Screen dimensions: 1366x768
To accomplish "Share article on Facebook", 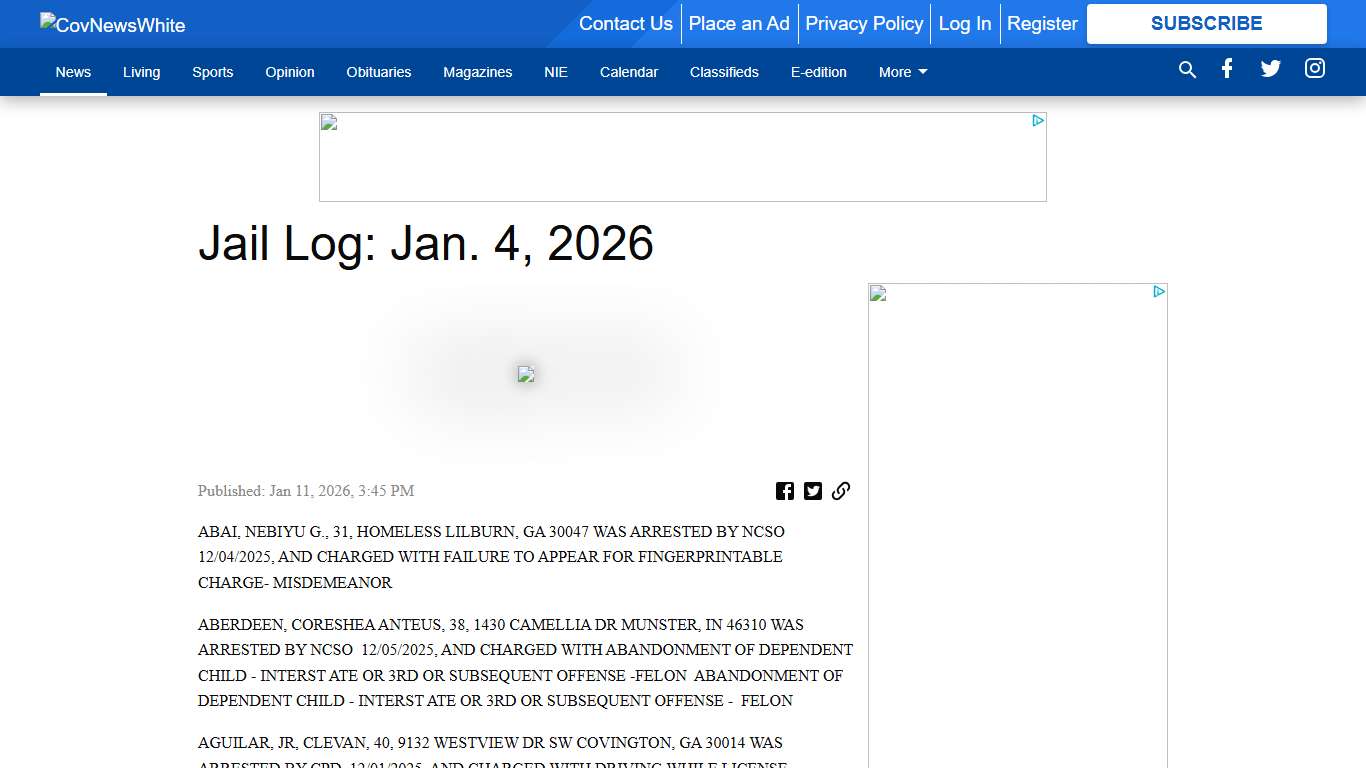I will click(x=785, y=491).
